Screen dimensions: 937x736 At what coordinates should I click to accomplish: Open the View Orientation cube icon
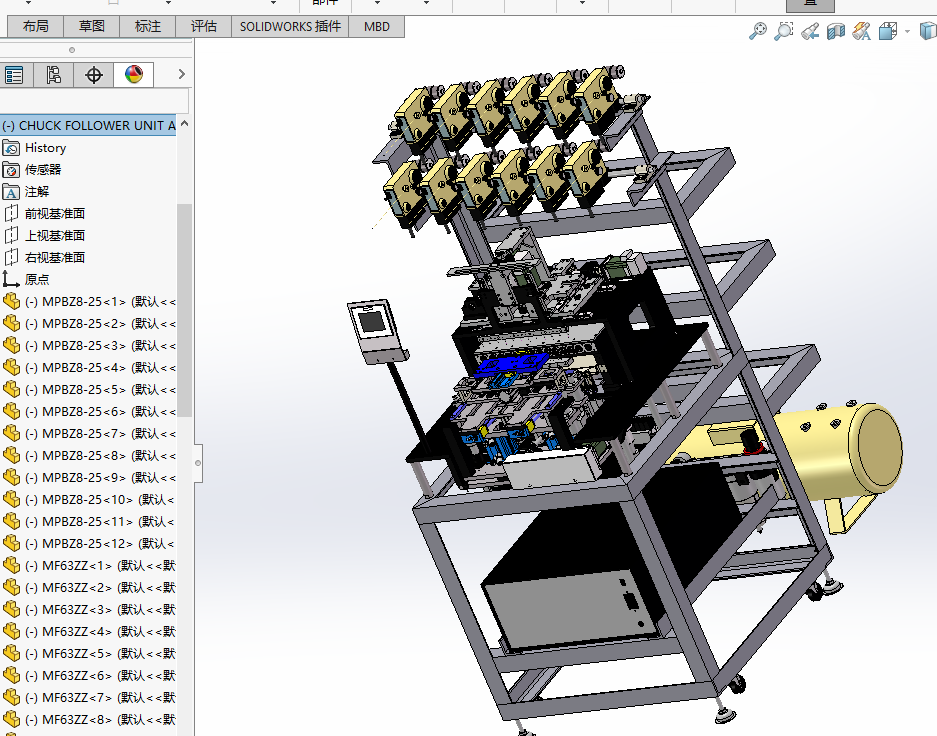coord(888,31)
